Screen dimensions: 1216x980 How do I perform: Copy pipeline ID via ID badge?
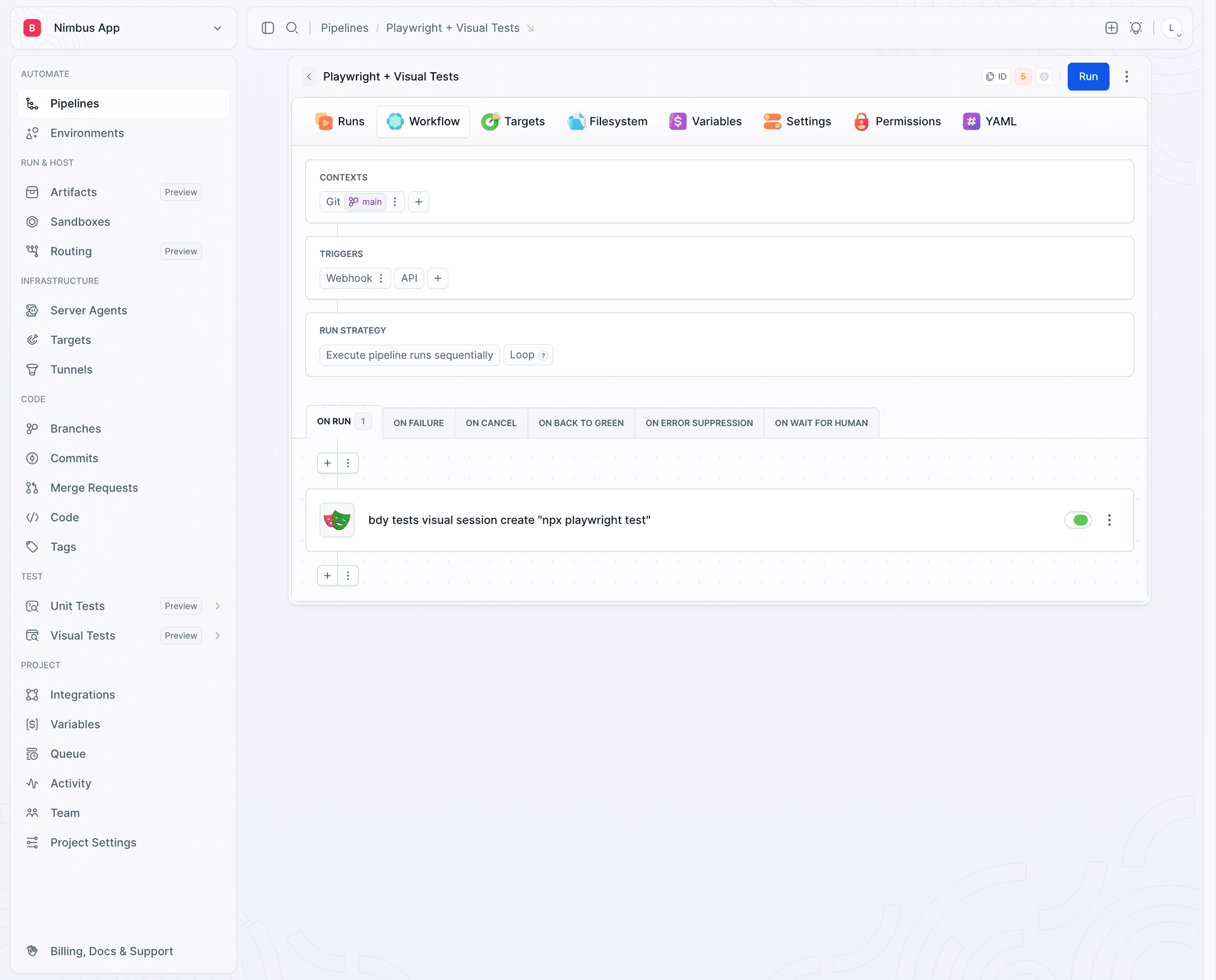click(x=996, y=77)
